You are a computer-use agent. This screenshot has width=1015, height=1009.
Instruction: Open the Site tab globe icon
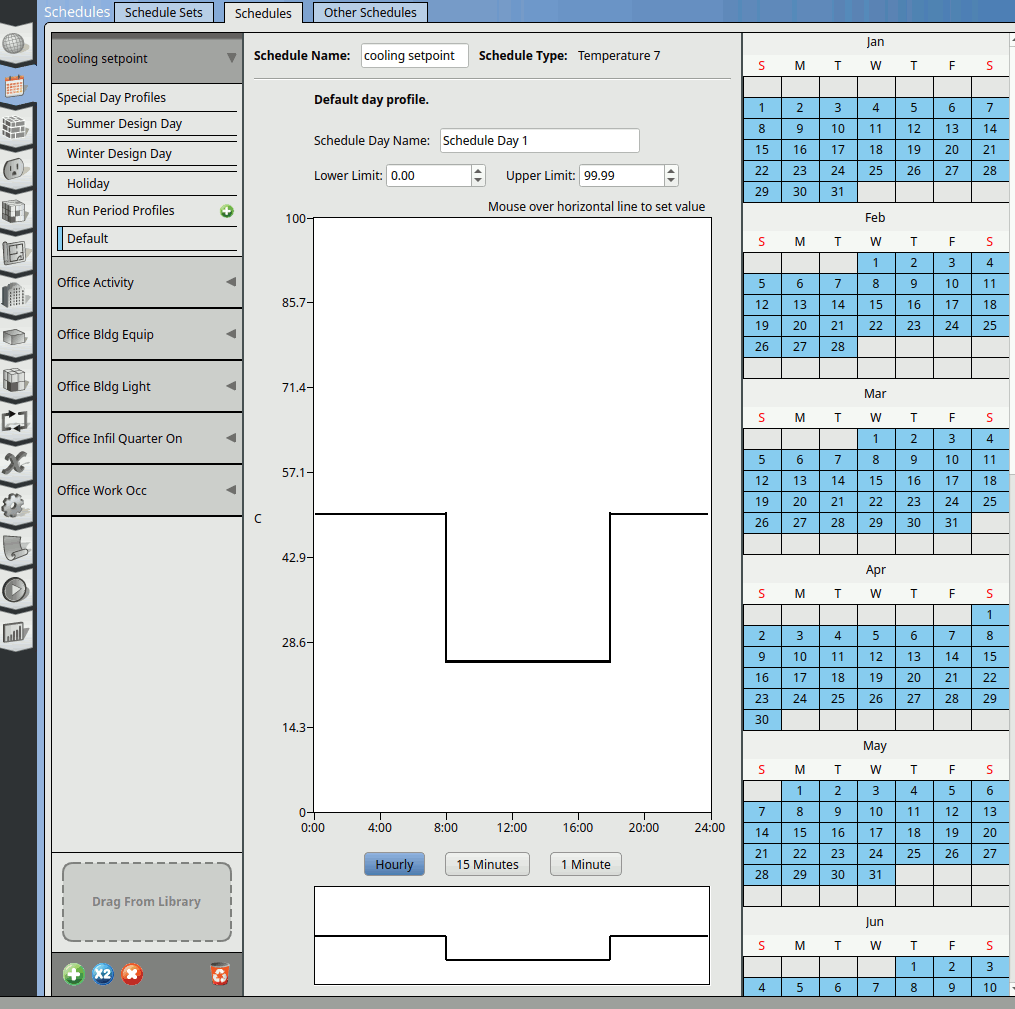14,44
